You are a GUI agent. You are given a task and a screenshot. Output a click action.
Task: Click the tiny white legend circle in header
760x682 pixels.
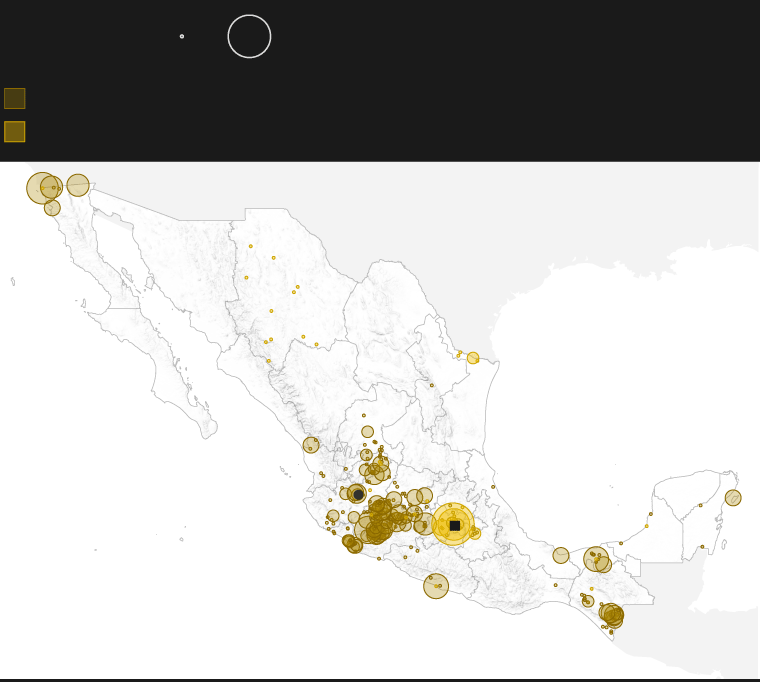click(x=182, y=36)
